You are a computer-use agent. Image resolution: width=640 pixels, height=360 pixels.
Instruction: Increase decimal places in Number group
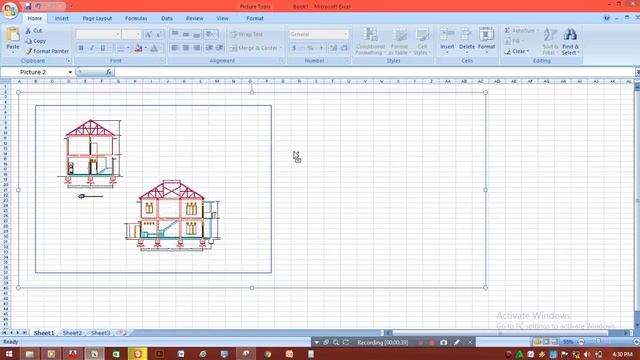[x=333, y=48]
